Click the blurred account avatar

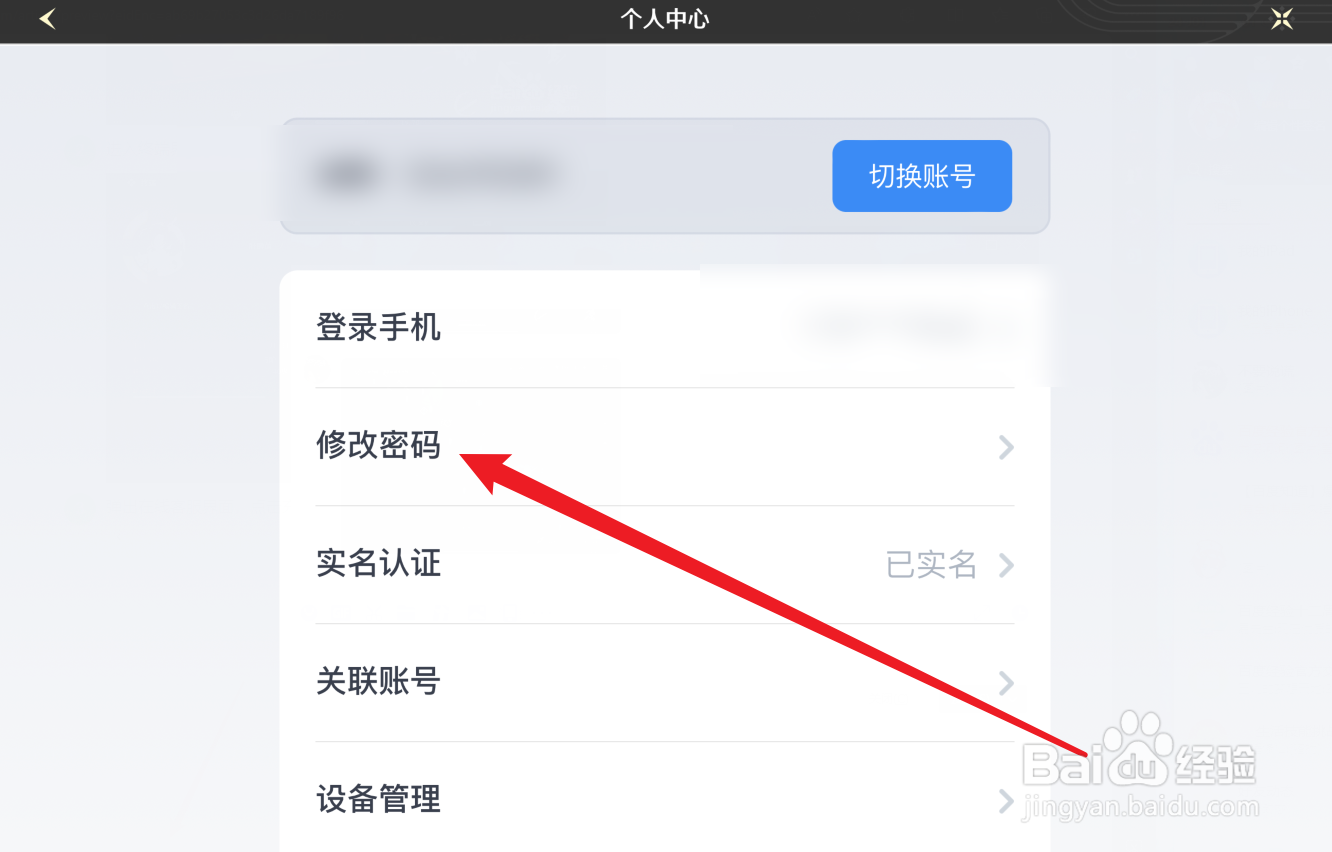(346, 176)
